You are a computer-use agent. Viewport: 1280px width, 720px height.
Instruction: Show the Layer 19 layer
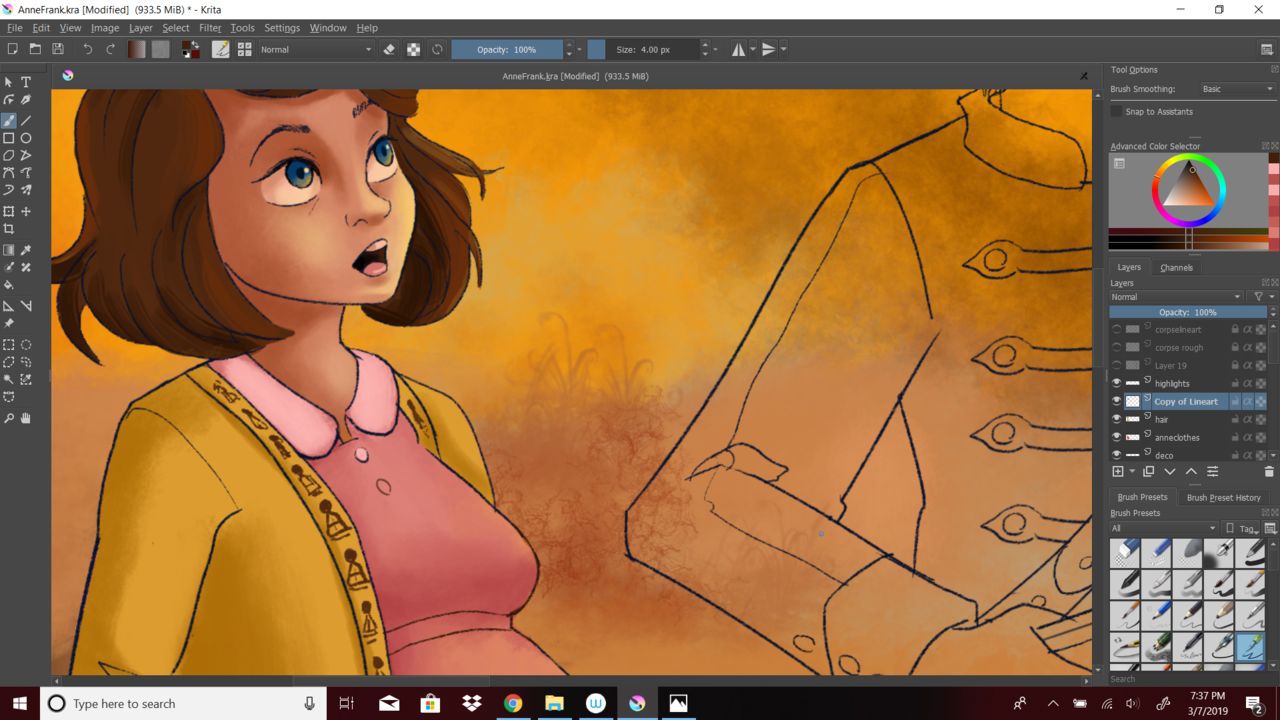click(x=1116, y=365)
